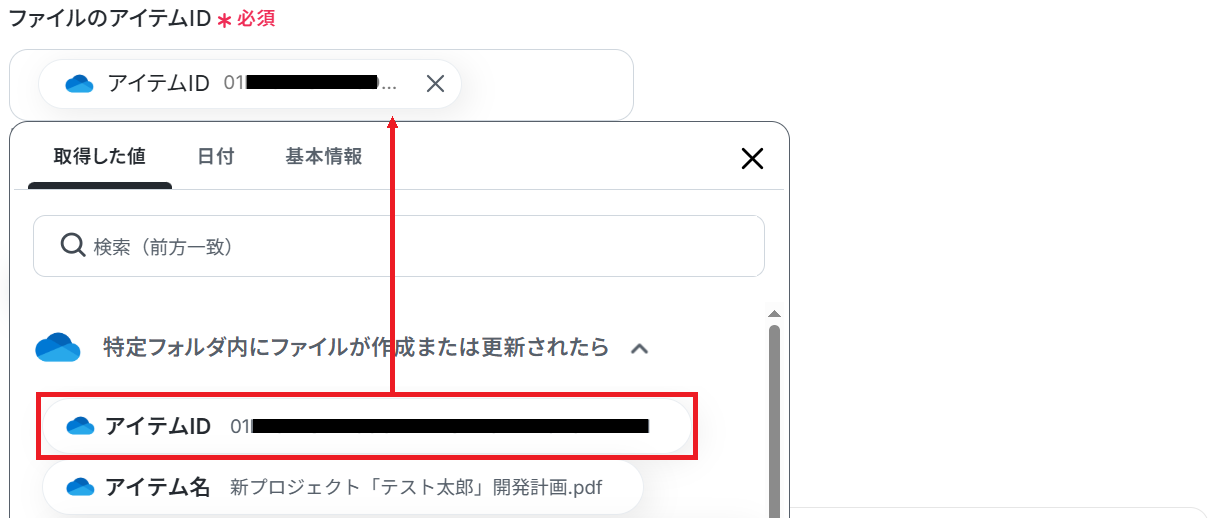1221x518 pixels.
Task: Click empty space in the ファイルのアイテムID field
Action: coord(545,85)
